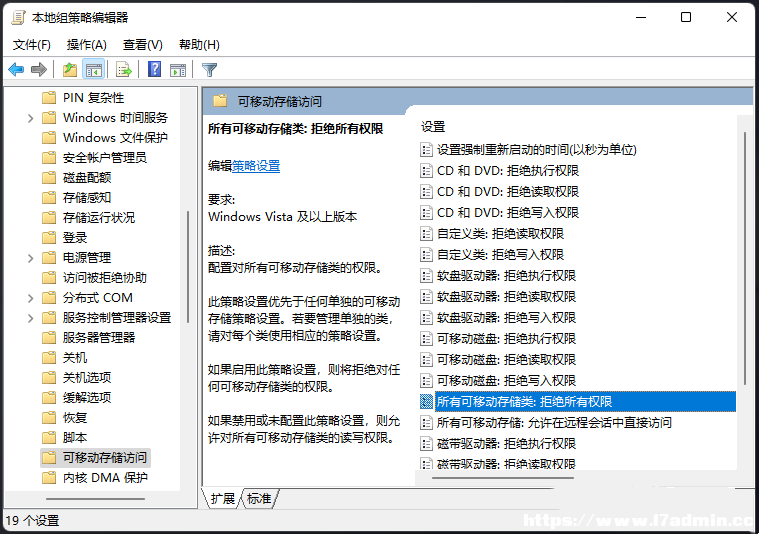Click policy icon for 软盘驱动器: 拒绝写入权限
The width and height of the screenshot is (759, 534).
click(426, 318)
